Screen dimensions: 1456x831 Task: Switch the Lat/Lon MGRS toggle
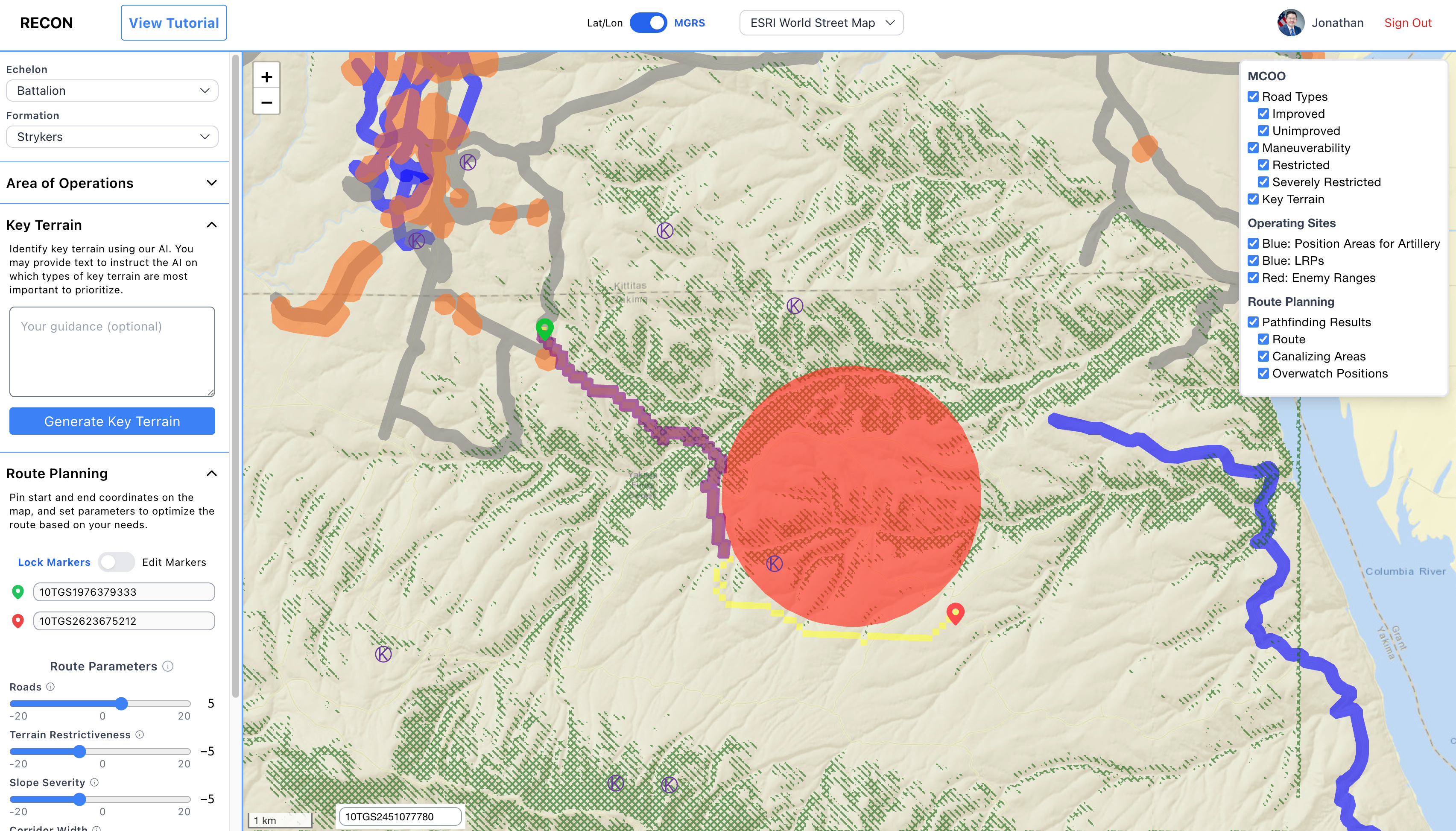click(x=648, y=23)
